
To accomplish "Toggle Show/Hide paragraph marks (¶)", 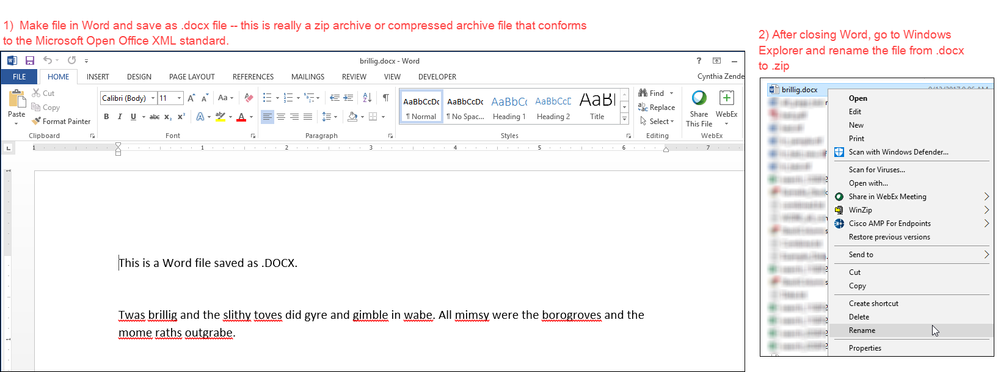I will pos(386,98).
